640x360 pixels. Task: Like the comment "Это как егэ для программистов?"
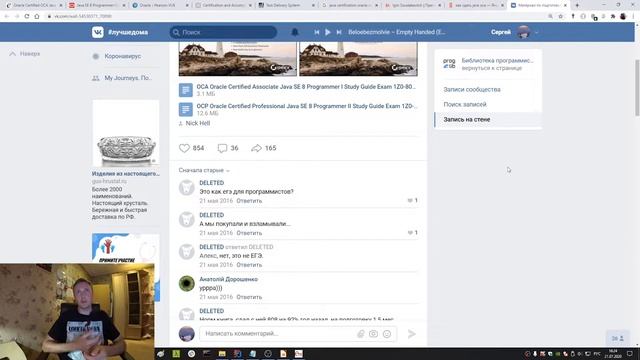pyautogui.click(x=410, y=200)
